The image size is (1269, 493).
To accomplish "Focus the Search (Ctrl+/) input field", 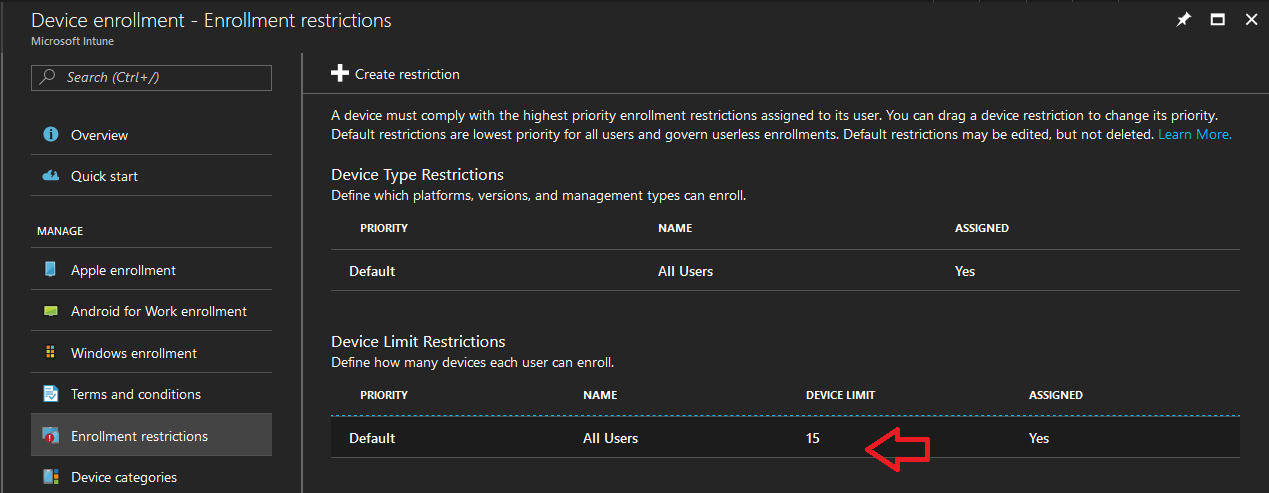I will click(x=152, y=78).
